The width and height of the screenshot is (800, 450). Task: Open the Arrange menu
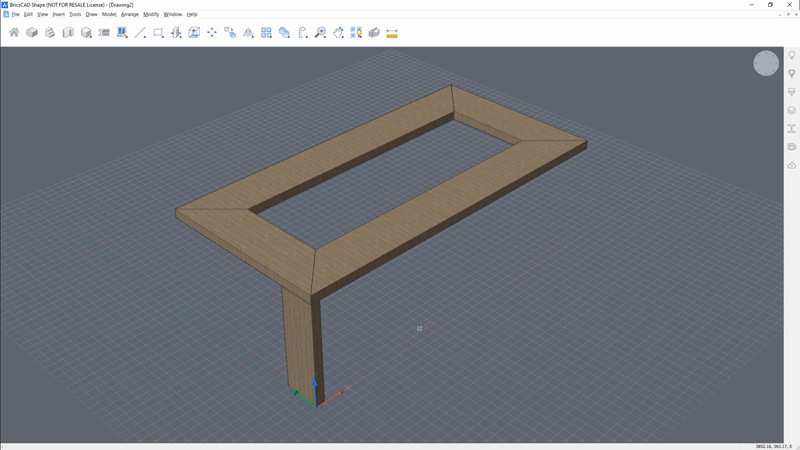pos(130,14)
